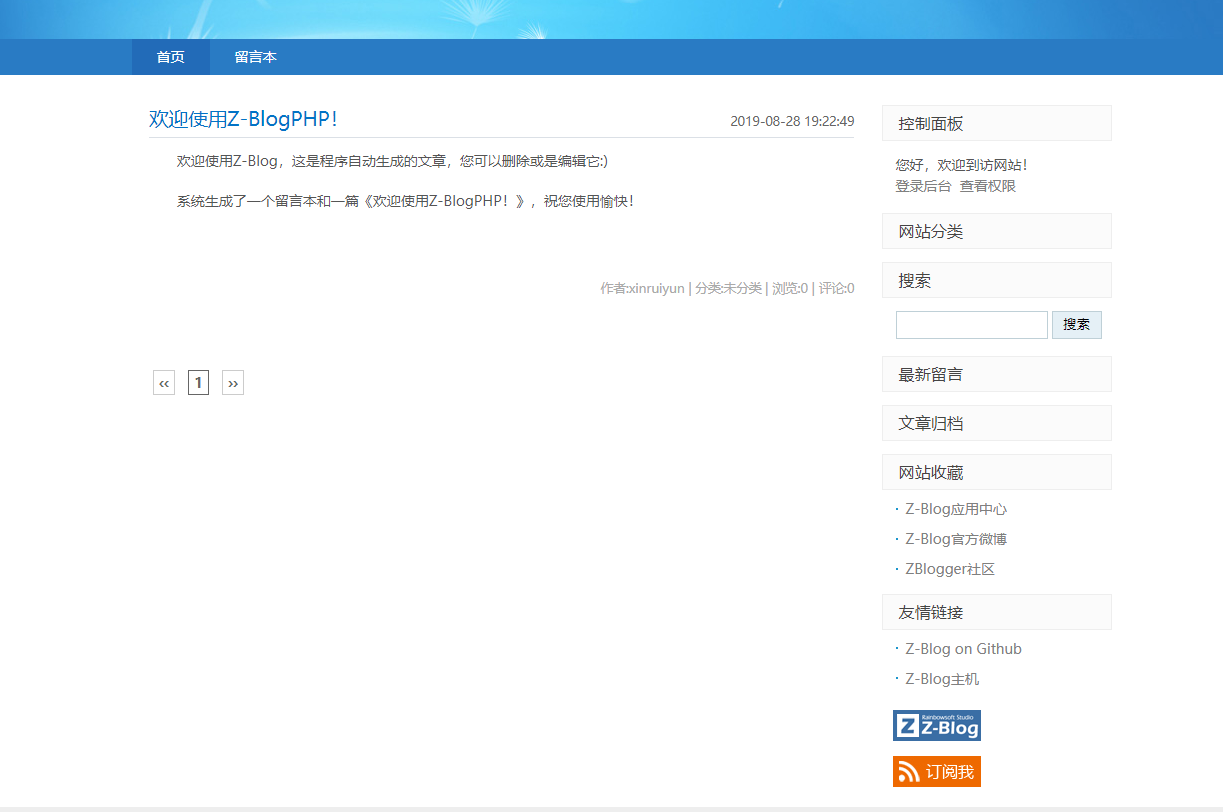Screen dimensions: 1223x812
Task: Click the 网站收藏 sidebar heading
Action: (997, 472)
